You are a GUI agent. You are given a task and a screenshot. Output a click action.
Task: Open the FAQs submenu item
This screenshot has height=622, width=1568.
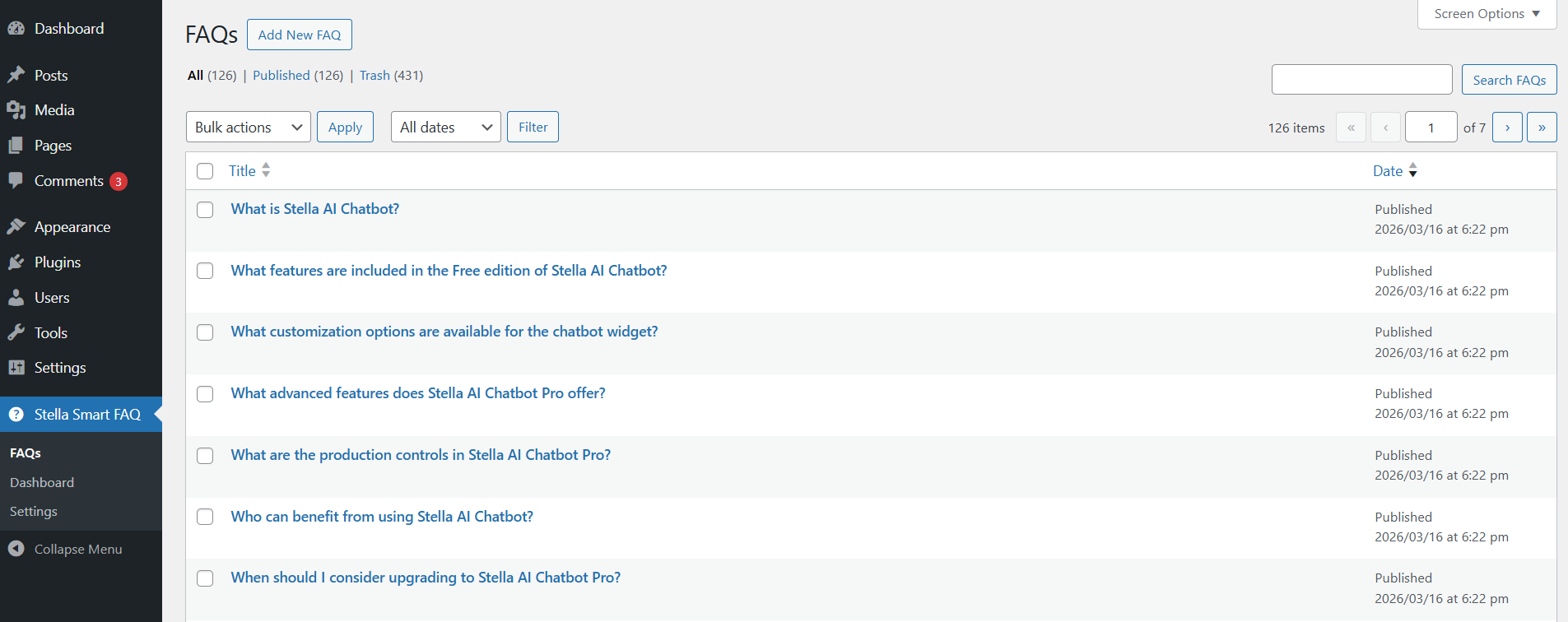coord(26,453)
